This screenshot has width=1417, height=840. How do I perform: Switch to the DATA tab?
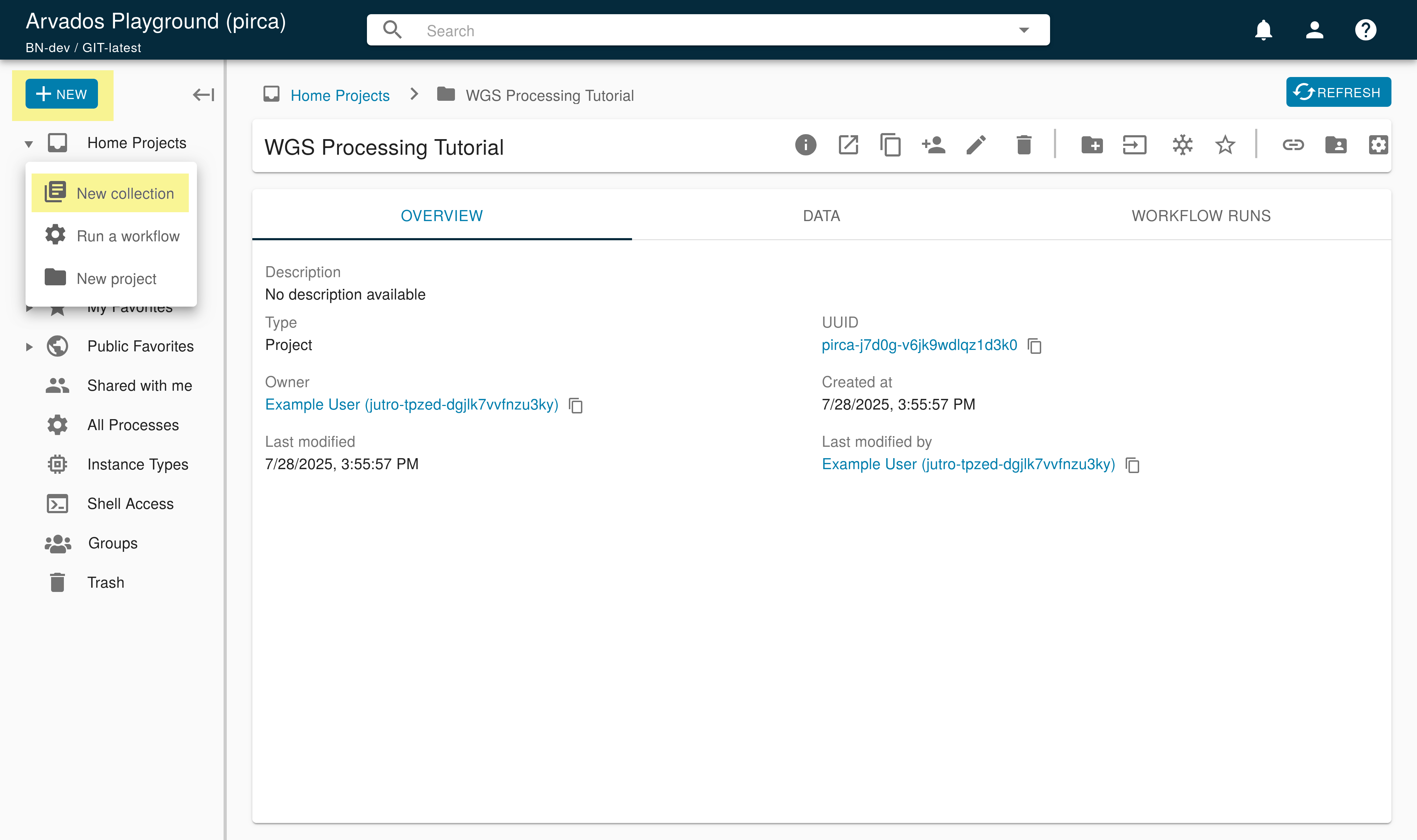click(821, 215)
